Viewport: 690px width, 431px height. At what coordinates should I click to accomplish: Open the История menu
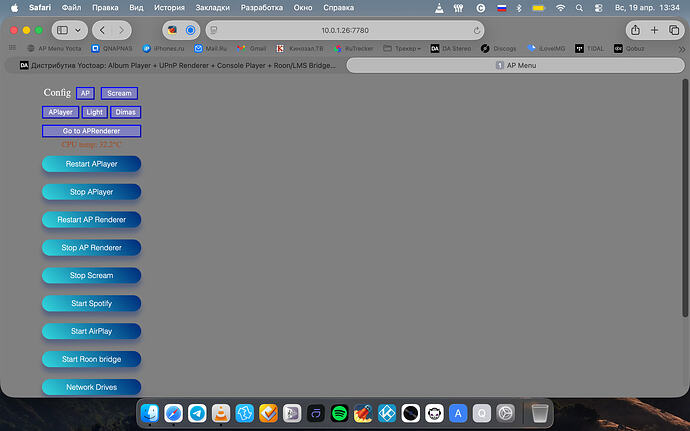click(169, 7)
